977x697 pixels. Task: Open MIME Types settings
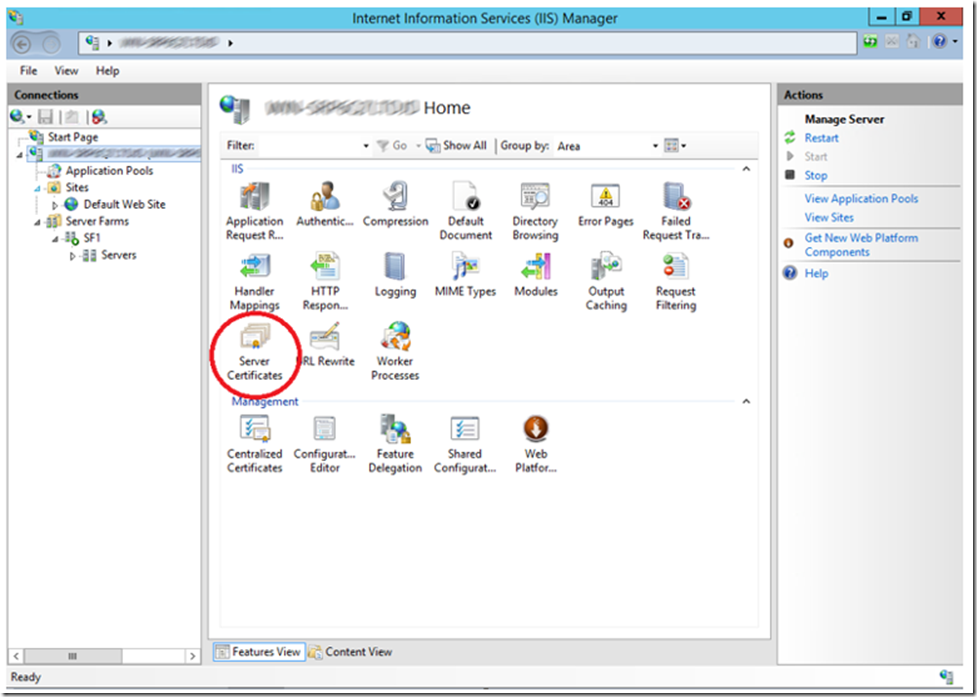[465, 274]
